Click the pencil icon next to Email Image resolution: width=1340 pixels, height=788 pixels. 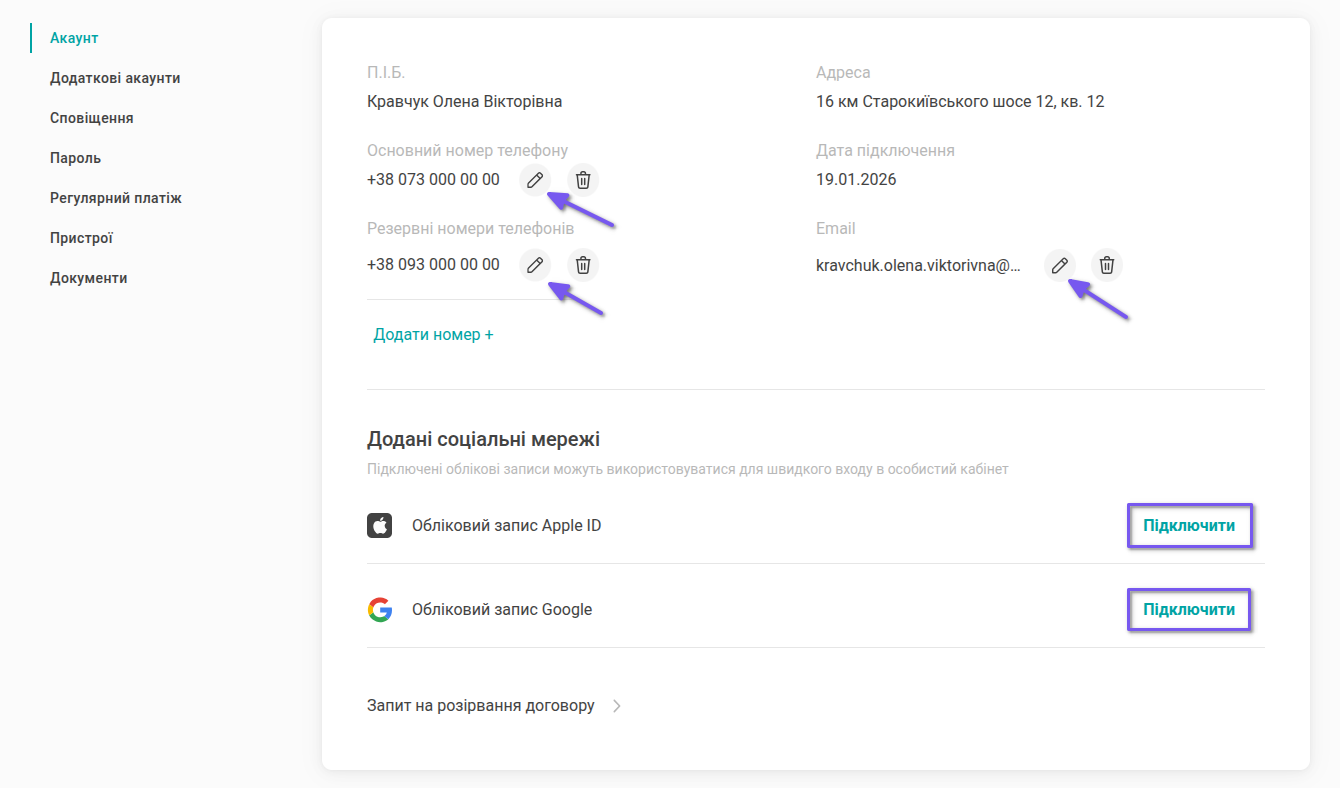[1060, 265]
